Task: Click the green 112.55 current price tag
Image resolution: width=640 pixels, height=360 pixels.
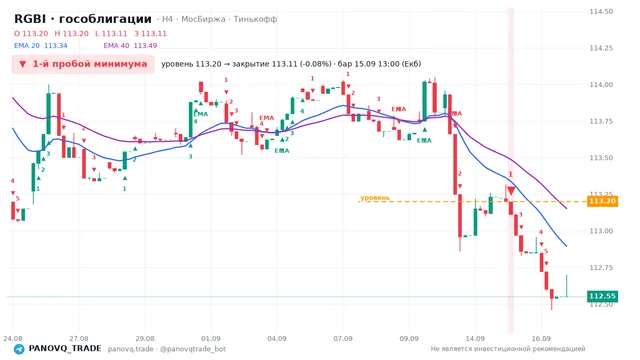Action: [x=602, y=296]
